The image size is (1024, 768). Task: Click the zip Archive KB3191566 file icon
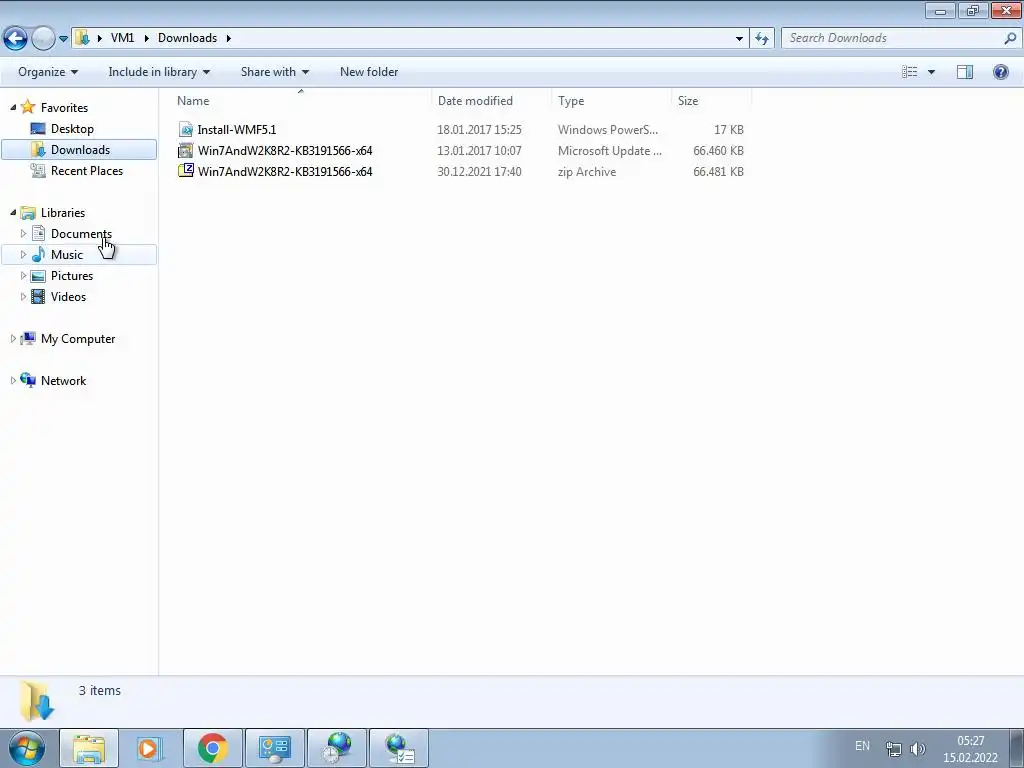click(x=185, y=171)
